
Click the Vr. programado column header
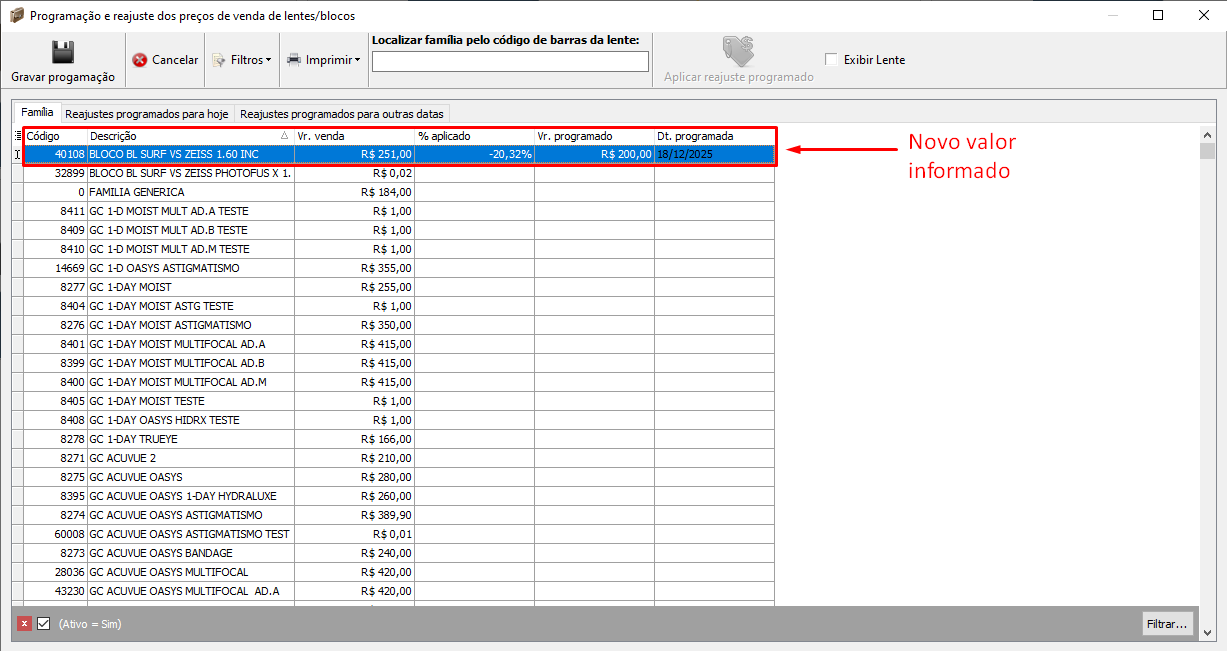[x=593, y=136]
